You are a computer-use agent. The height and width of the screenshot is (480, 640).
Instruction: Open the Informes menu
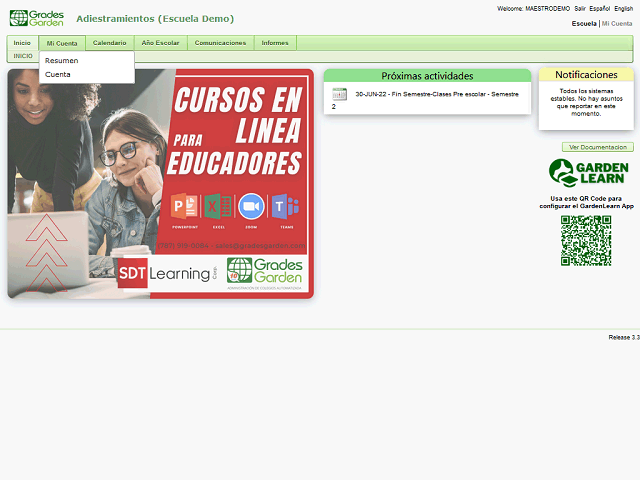pos(275,43)
